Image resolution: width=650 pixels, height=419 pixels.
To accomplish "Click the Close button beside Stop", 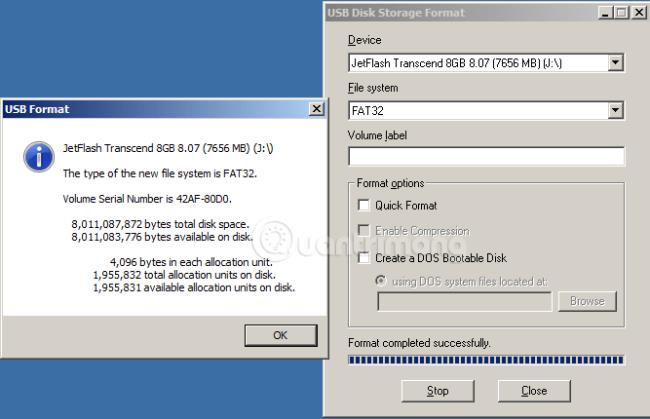I will click(x=534, y=391).
